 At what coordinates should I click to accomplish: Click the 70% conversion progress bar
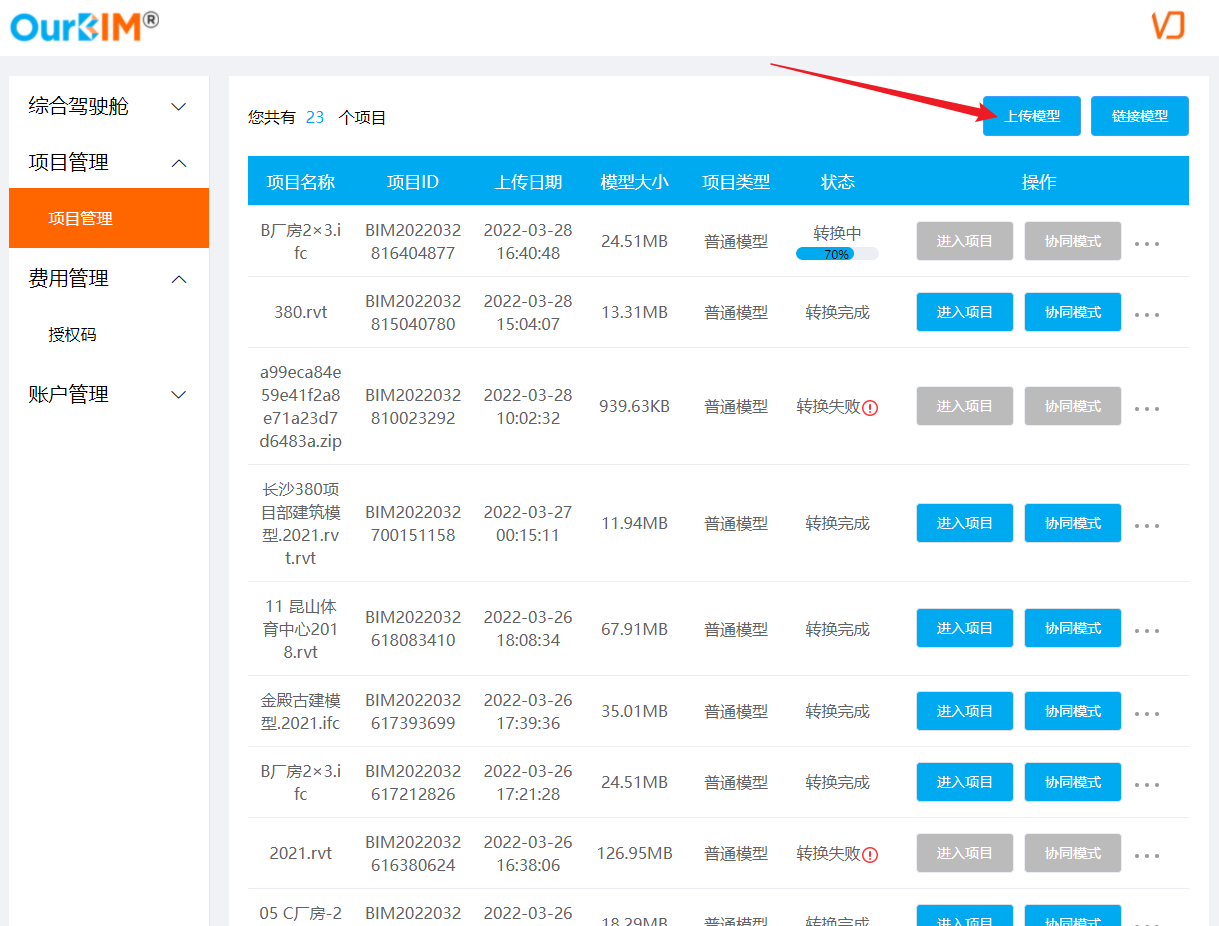(837, 254)
